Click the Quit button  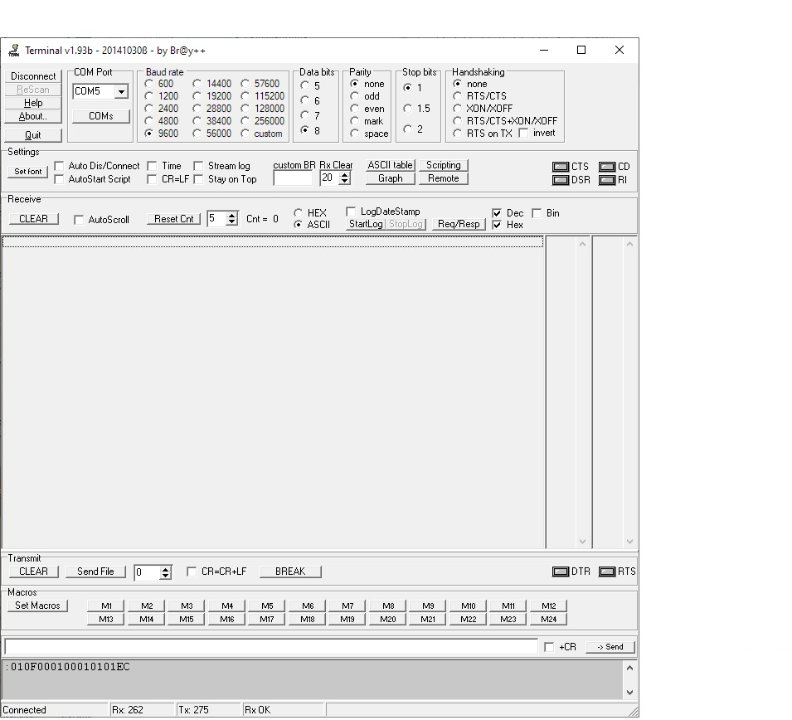click(x=33, y=135)
